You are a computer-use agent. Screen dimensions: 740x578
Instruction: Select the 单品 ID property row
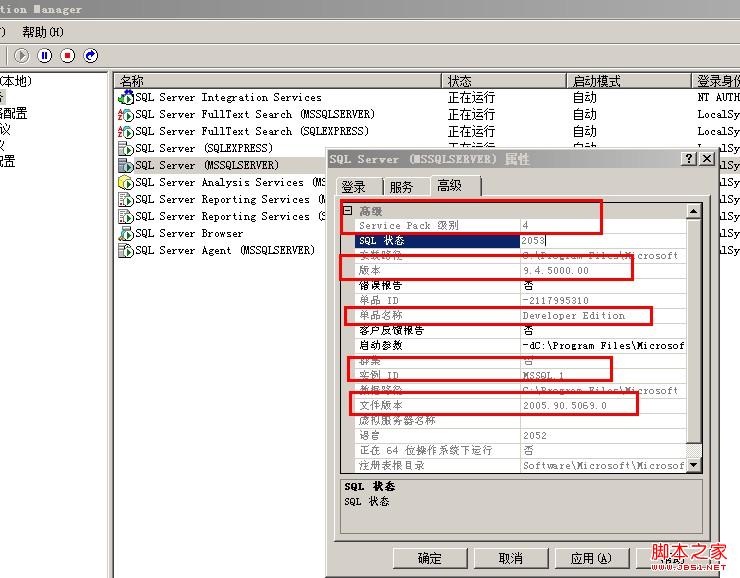[521, 301]
